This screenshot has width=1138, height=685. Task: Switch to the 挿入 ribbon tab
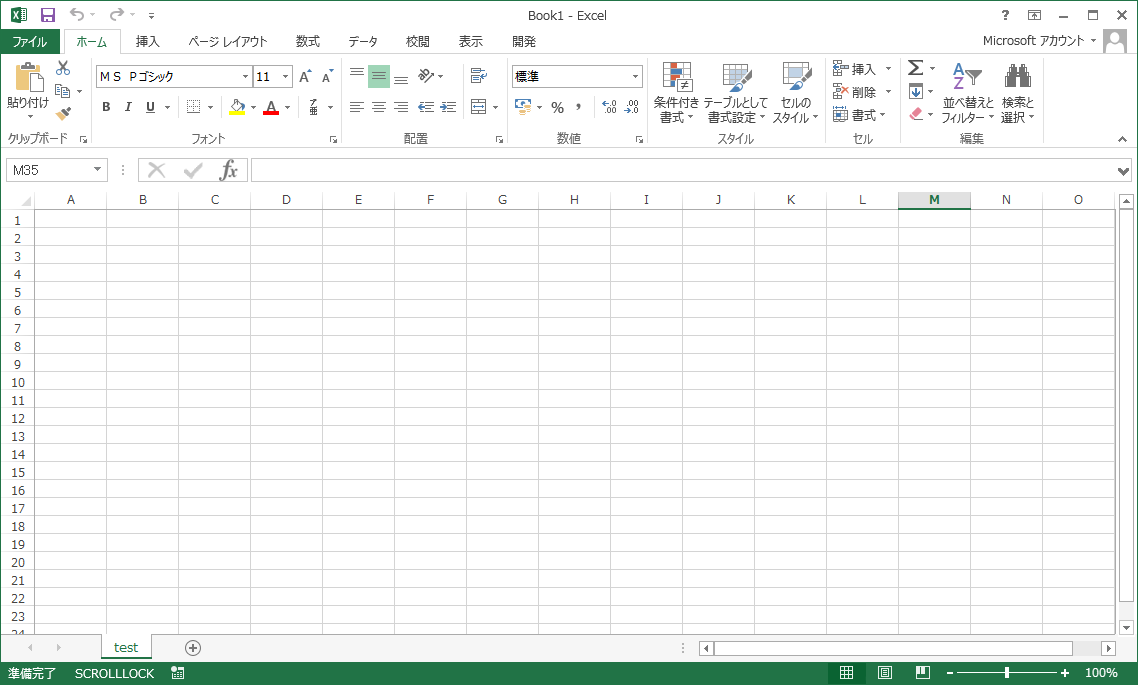(x=148, y=41)
